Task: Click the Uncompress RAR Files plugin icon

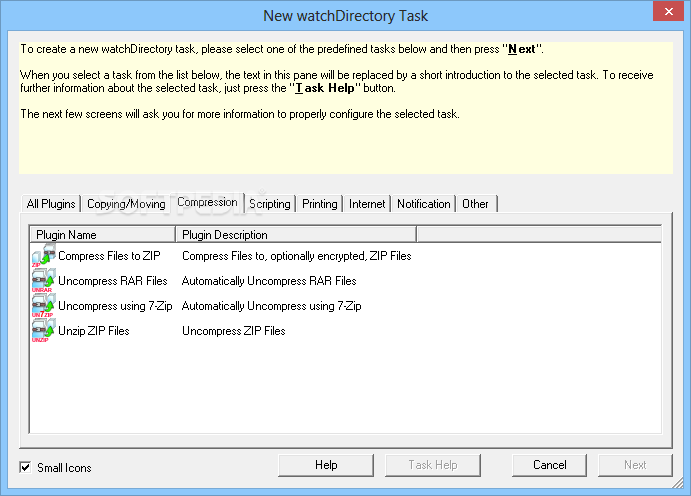Action: [x=44, y=281]
